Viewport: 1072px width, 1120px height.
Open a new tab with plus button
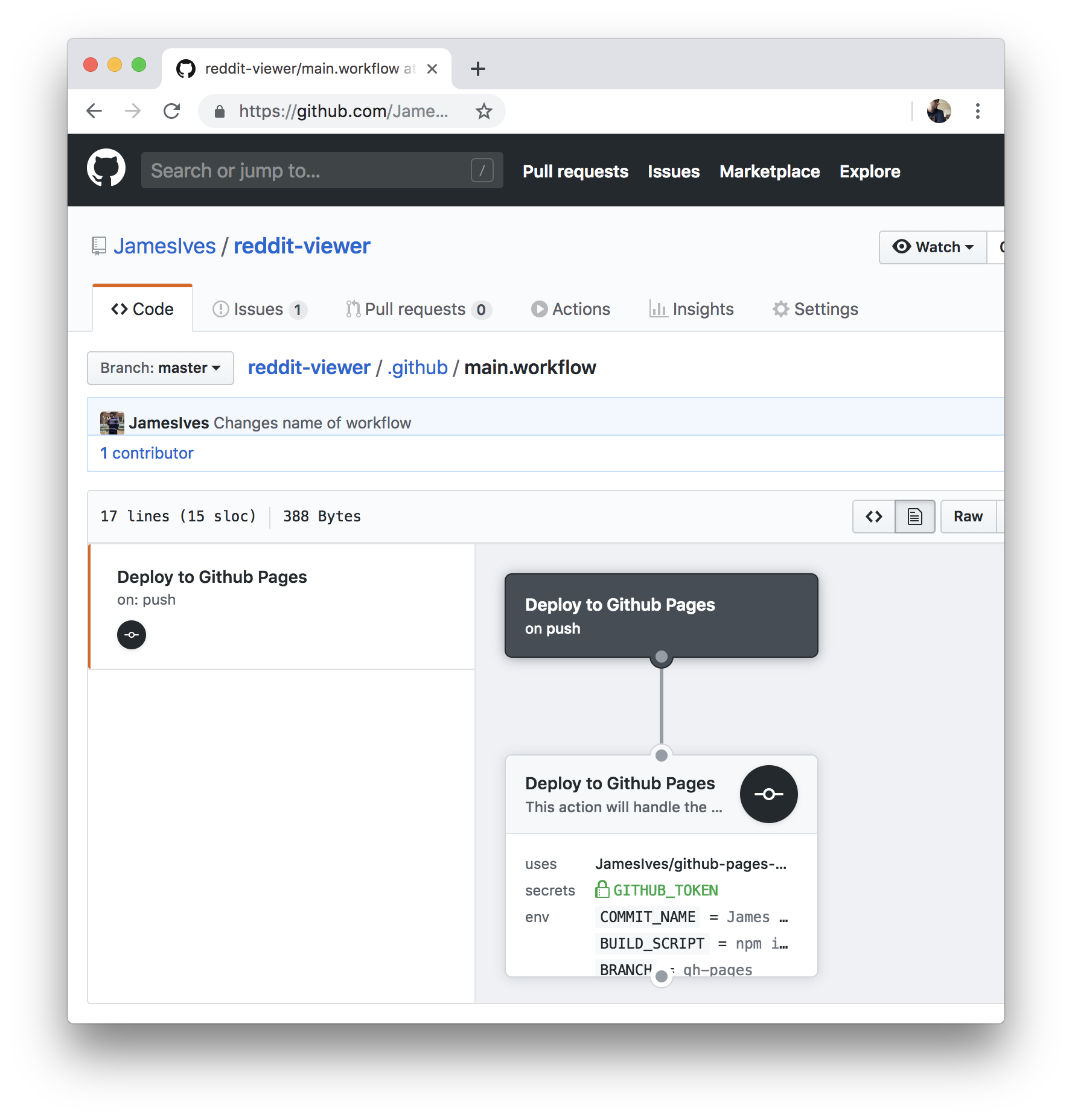click(478, 69)
